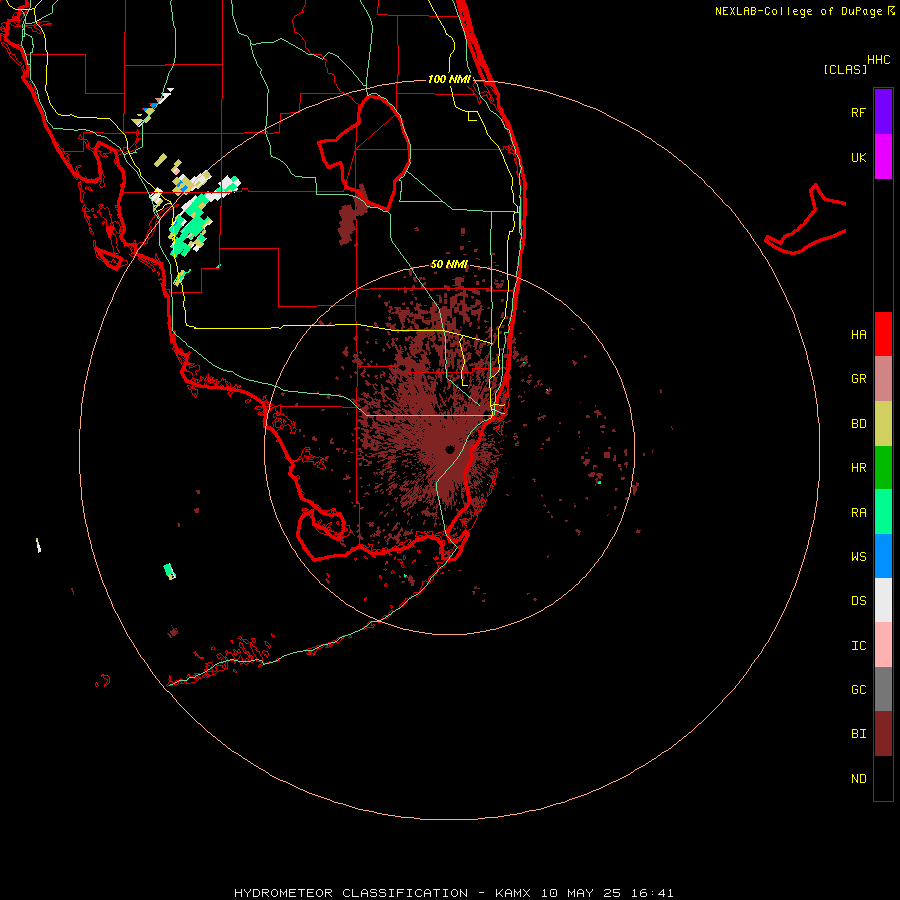The image size is (900, 900).
Task: Click the HHC product label
Action: [878, 60]
